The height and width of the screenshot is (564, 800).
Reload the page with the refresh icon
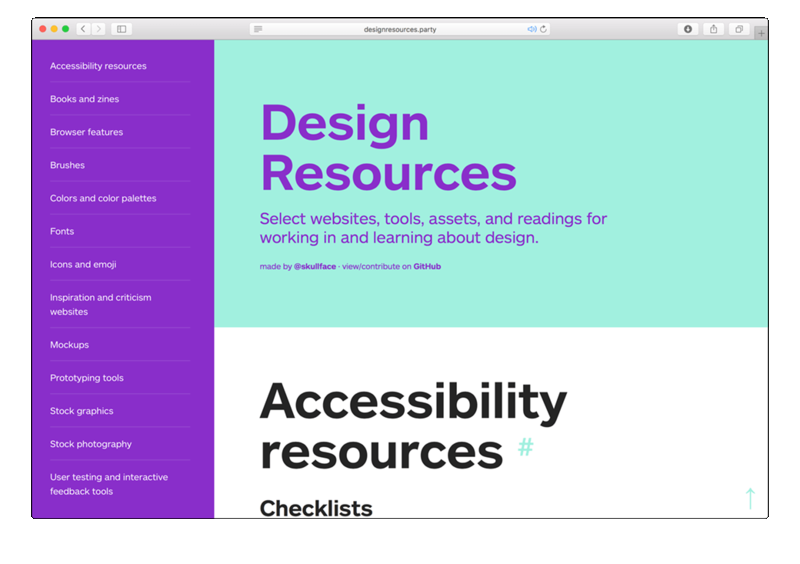[544, 29]
